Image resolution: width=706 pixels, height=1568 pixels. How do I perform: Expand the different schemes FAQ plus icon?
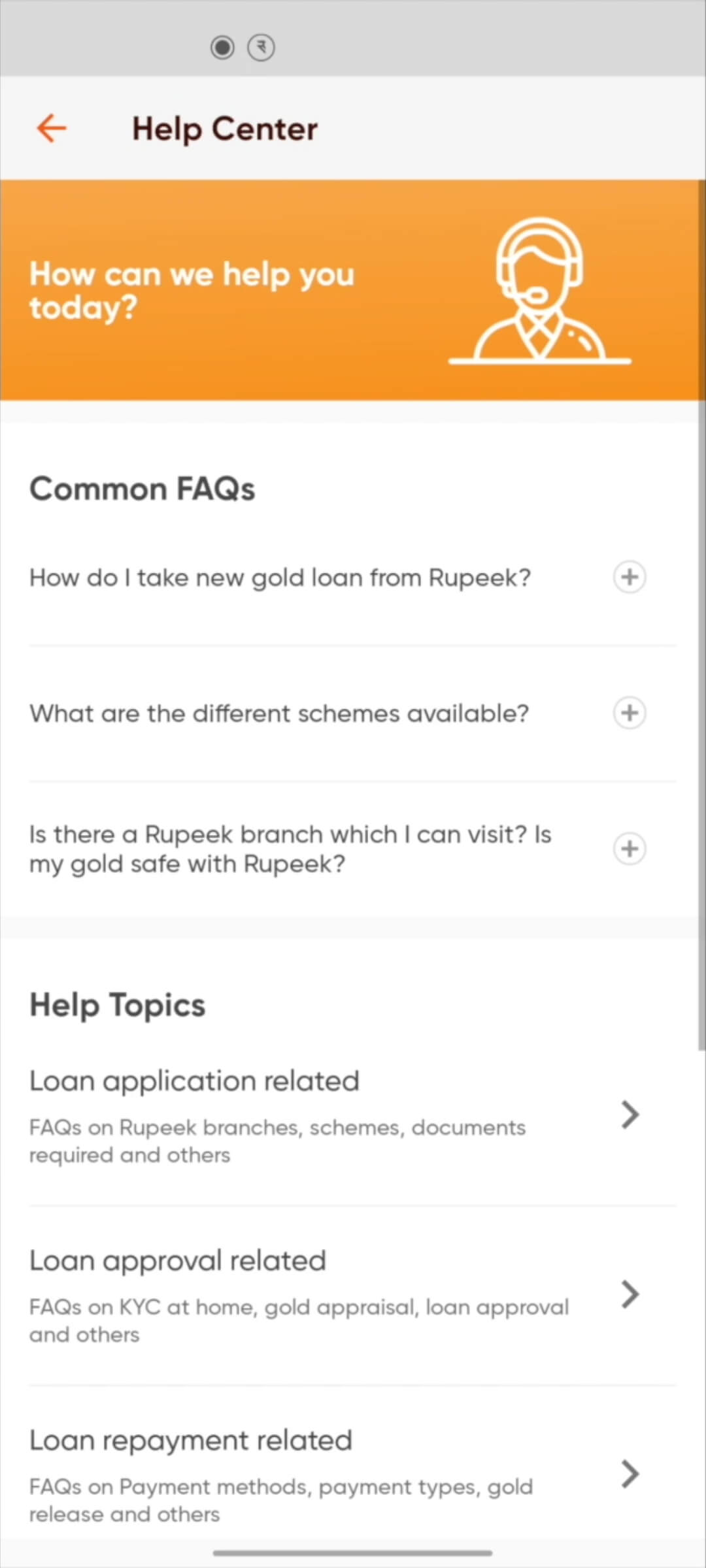point(629,712)
